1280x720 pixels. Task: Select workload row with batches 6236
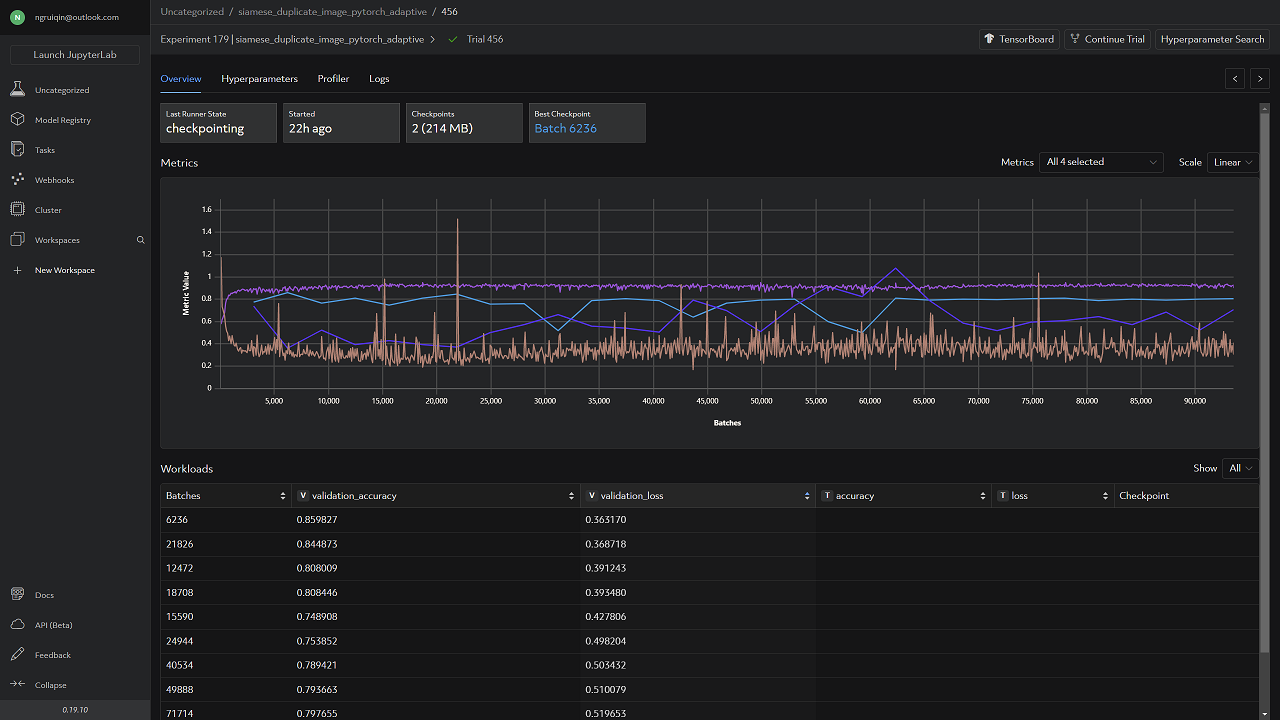click(x=710, y=520)
